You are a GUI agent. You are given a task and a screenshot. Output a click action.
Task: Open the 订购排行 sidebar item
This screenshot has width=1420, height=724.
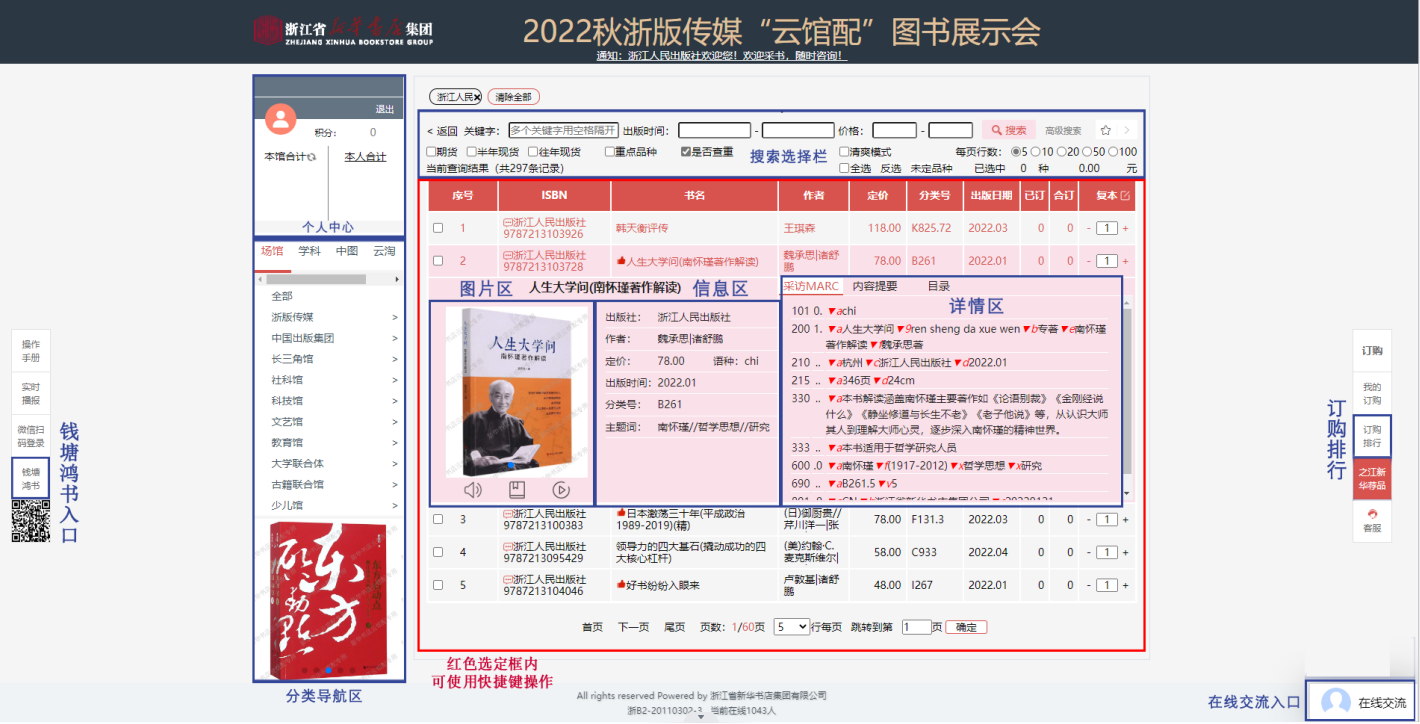click(x=1371, y=436)
